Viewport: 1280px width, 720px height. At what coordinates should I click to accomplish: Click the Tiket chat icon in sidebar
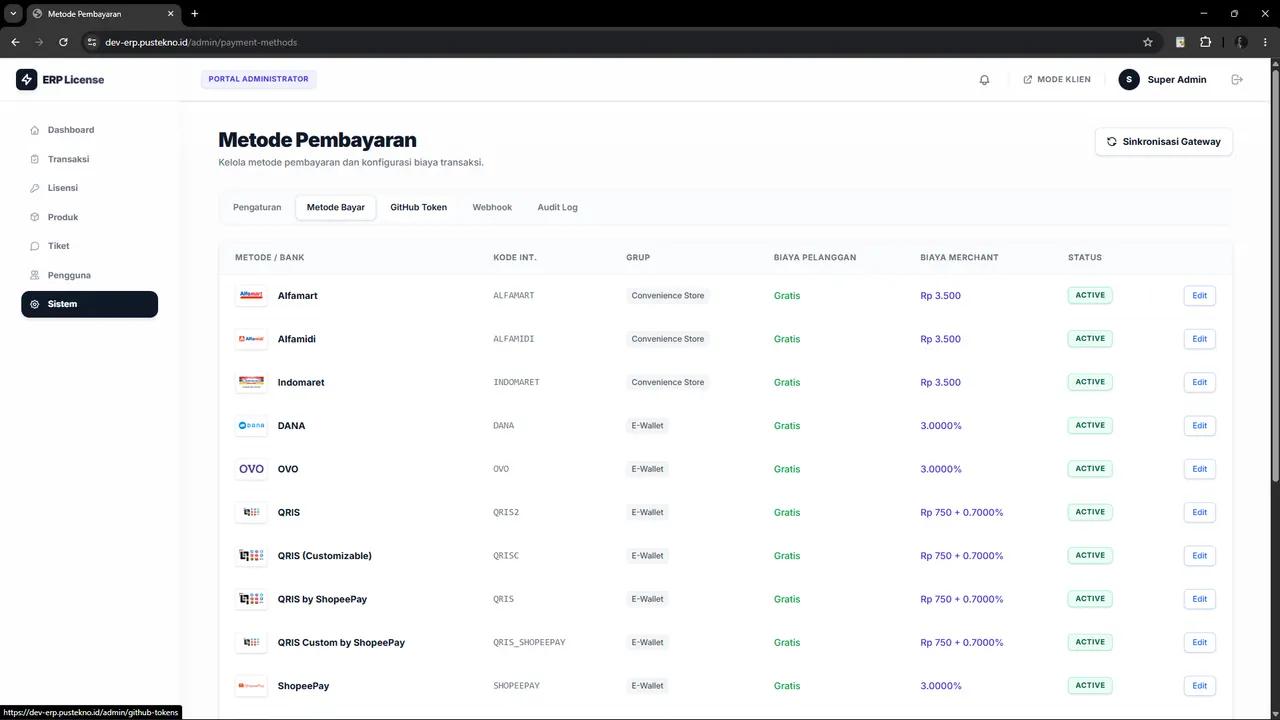35,246
